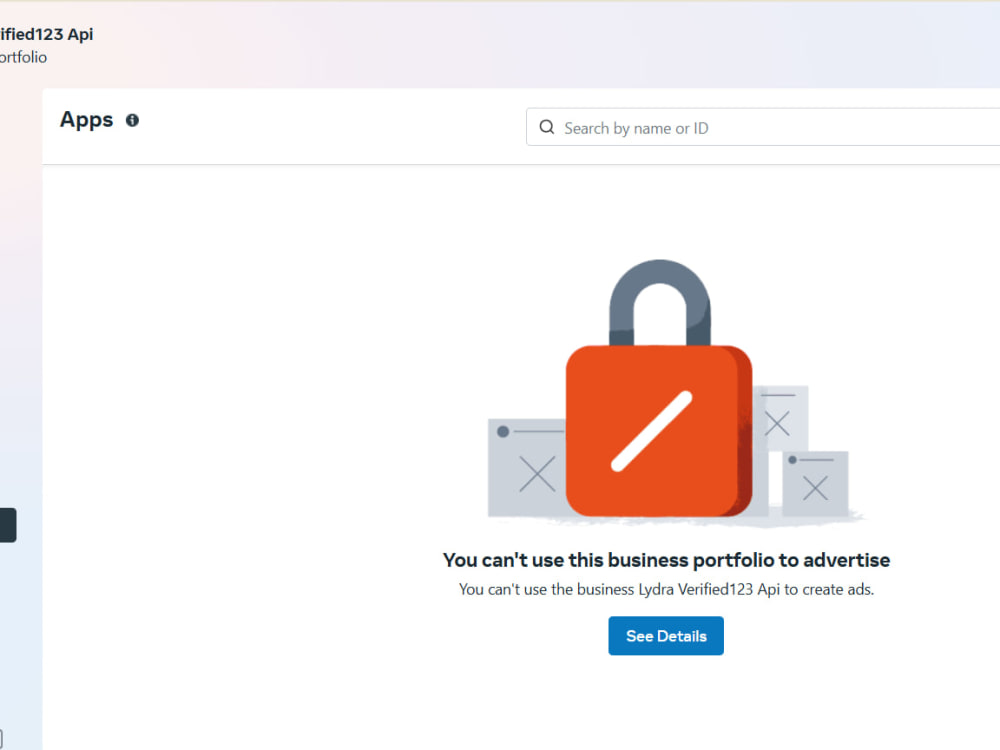Screen dimensions: 1000x750
Task: Click the lower right placeholder card with X
Action: [815, 483]
